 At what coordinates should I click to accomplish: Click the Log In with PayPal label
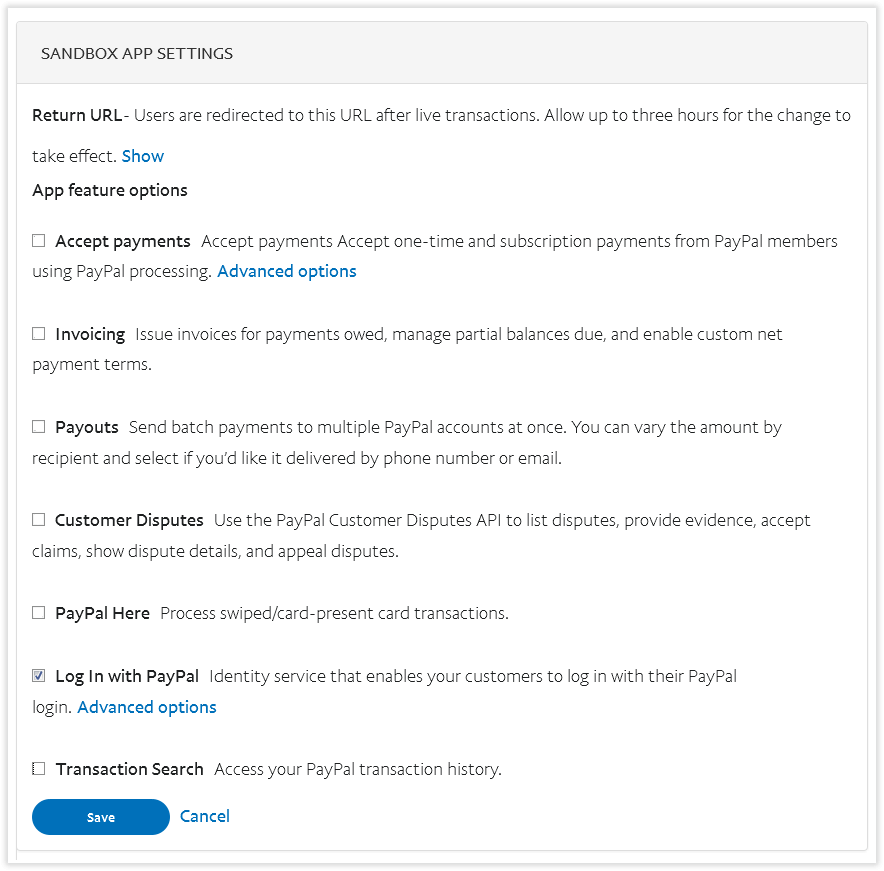point(127,676)
